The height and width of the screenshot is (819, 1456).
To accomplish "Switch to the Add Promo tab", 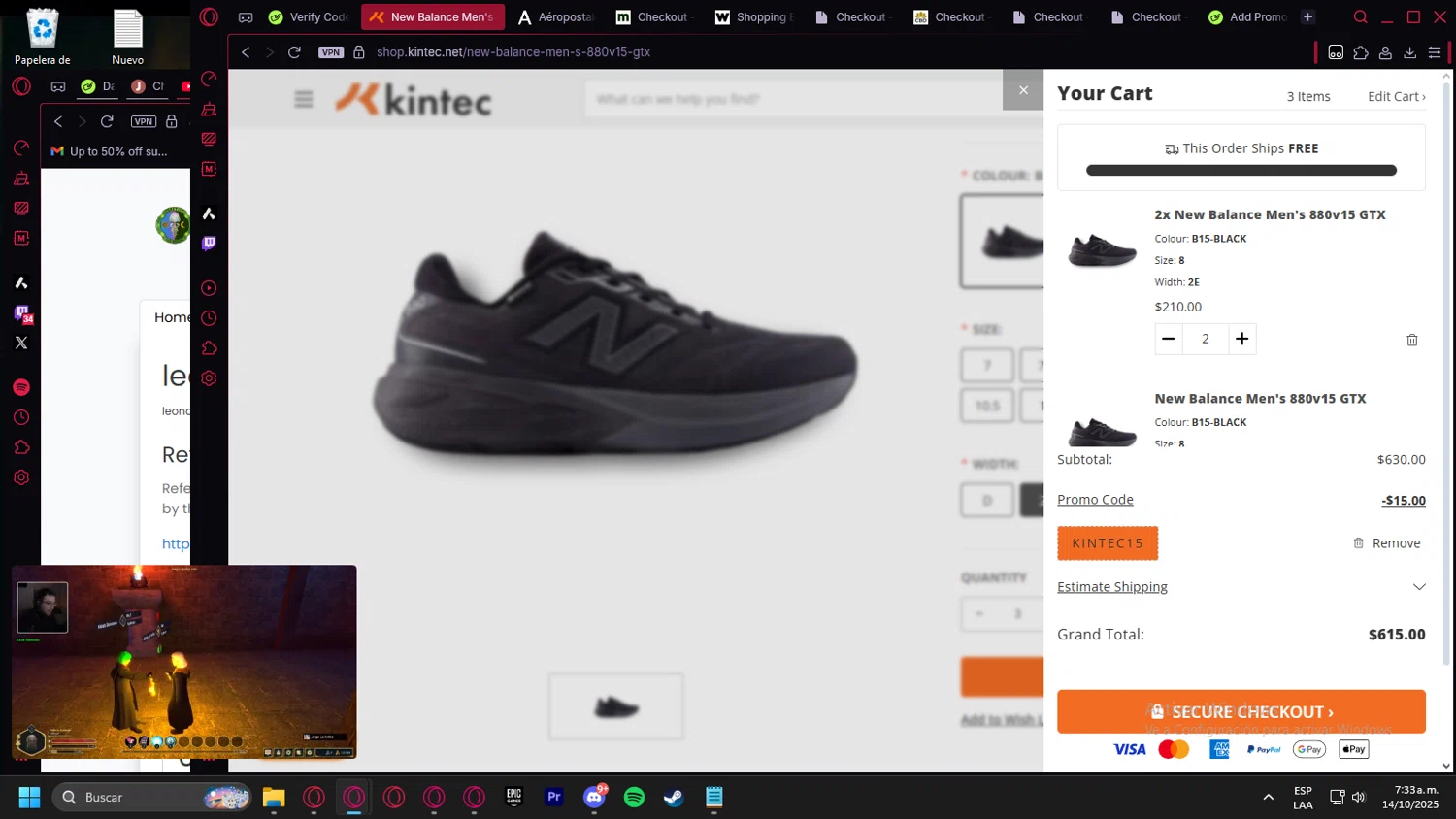I will [1247, 17].
